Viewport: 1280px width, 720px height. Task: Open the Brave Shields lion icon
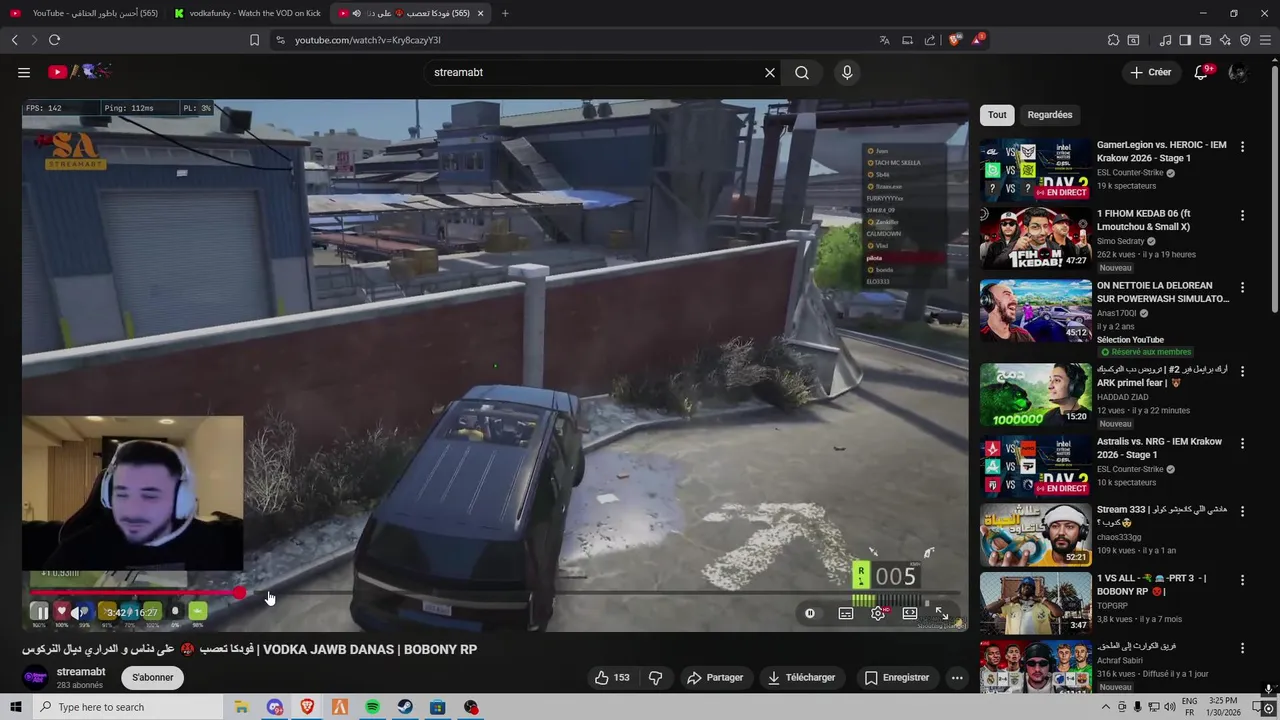pyautogui.click(x=955, y=40)
